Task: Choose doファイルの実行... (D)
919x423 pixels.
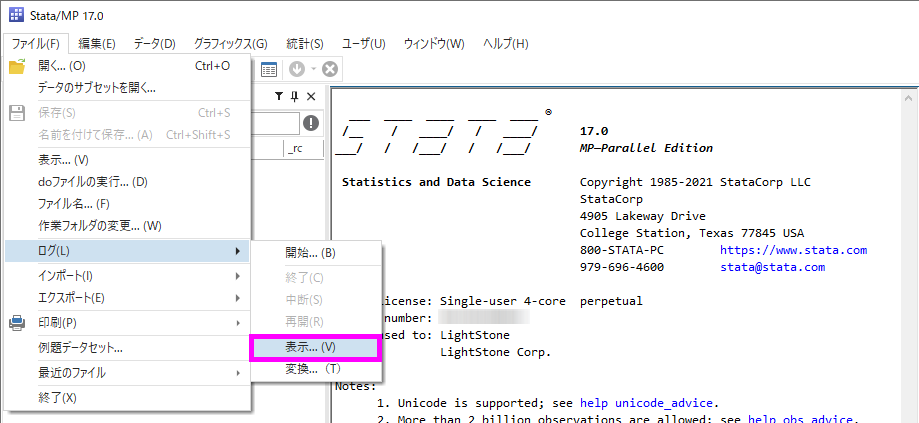Action: coord(127,182)
